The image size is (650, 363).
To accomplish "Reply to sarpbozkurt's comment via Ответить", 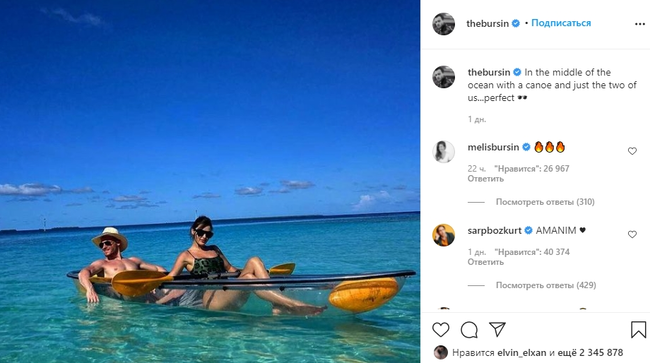I will pyautogui.click(x=485, y=262).
